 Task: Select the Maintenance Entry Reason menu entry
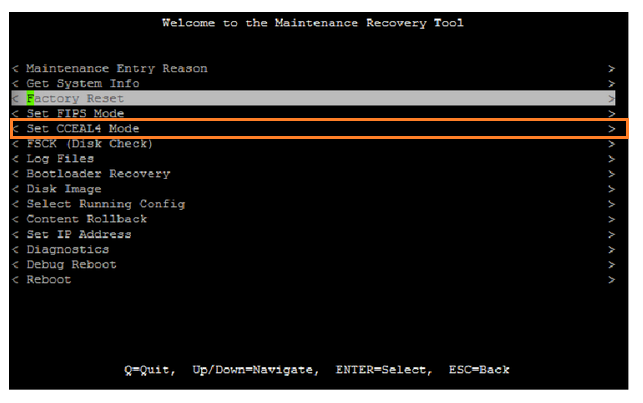[313, 68]
